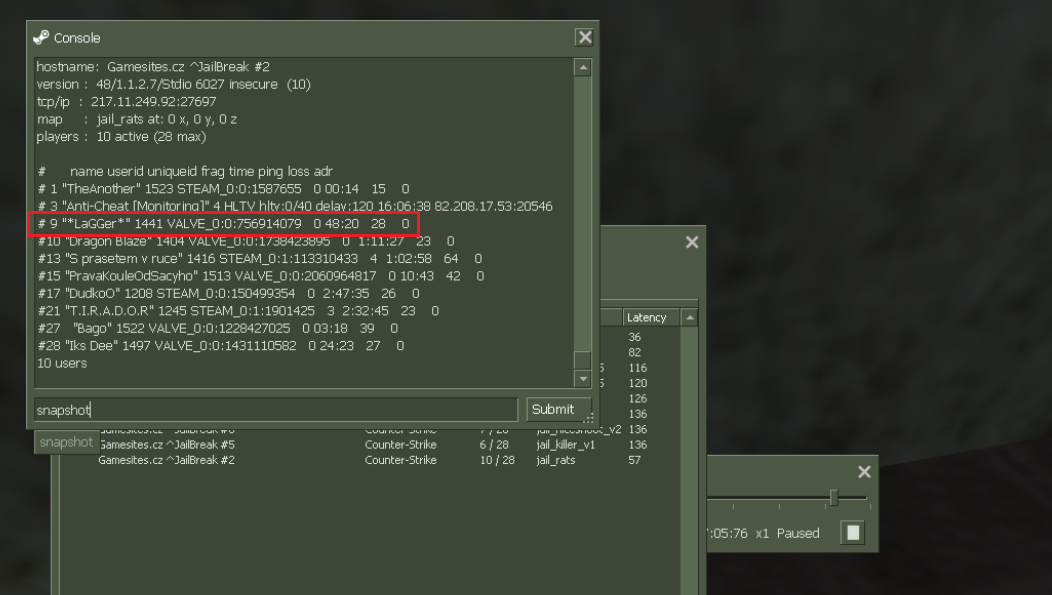This screenshot has width=1052, height=595.
Task: Select Gamesites.cz JailBreak #5 server row
Action: 369,445
